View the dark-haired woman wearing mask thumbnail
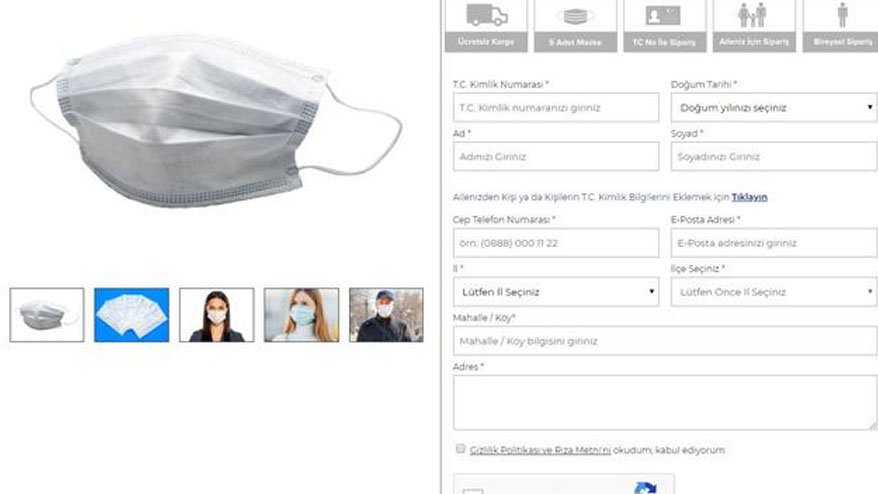878x494 pixels. (217, 315)
